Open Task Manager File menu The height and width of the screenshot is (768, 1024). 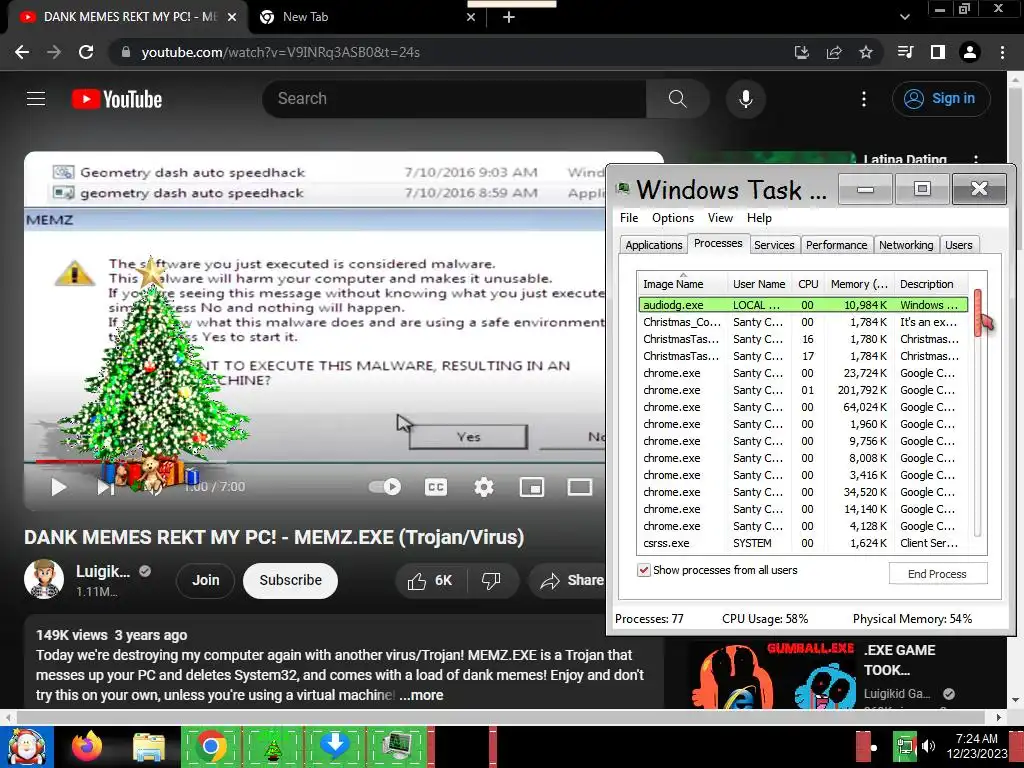coord(629,218)
